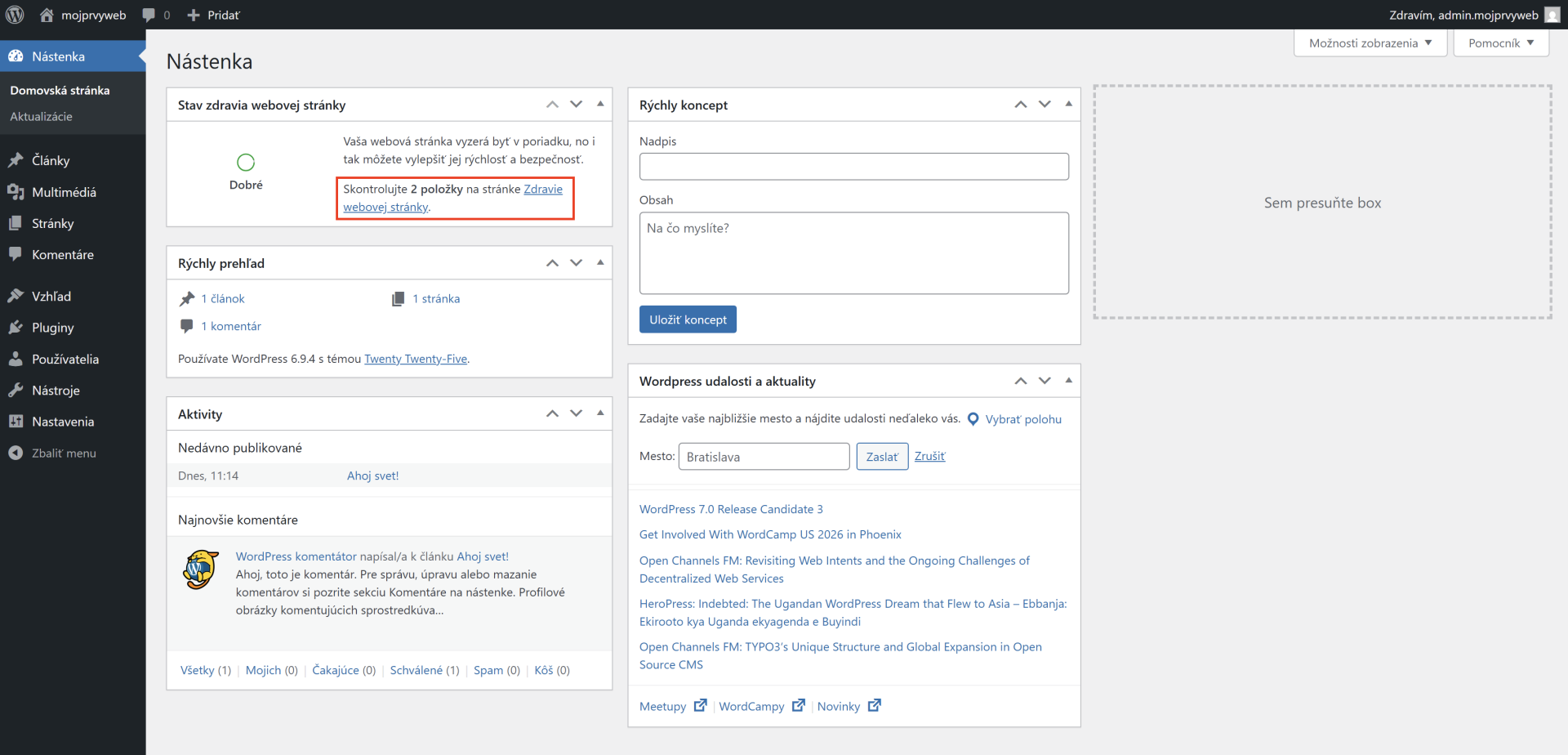This screenshot has width=1568, height=755.
Task: Open Stránky pages menu
Action: pyautogui.click(x=73, y=223)
